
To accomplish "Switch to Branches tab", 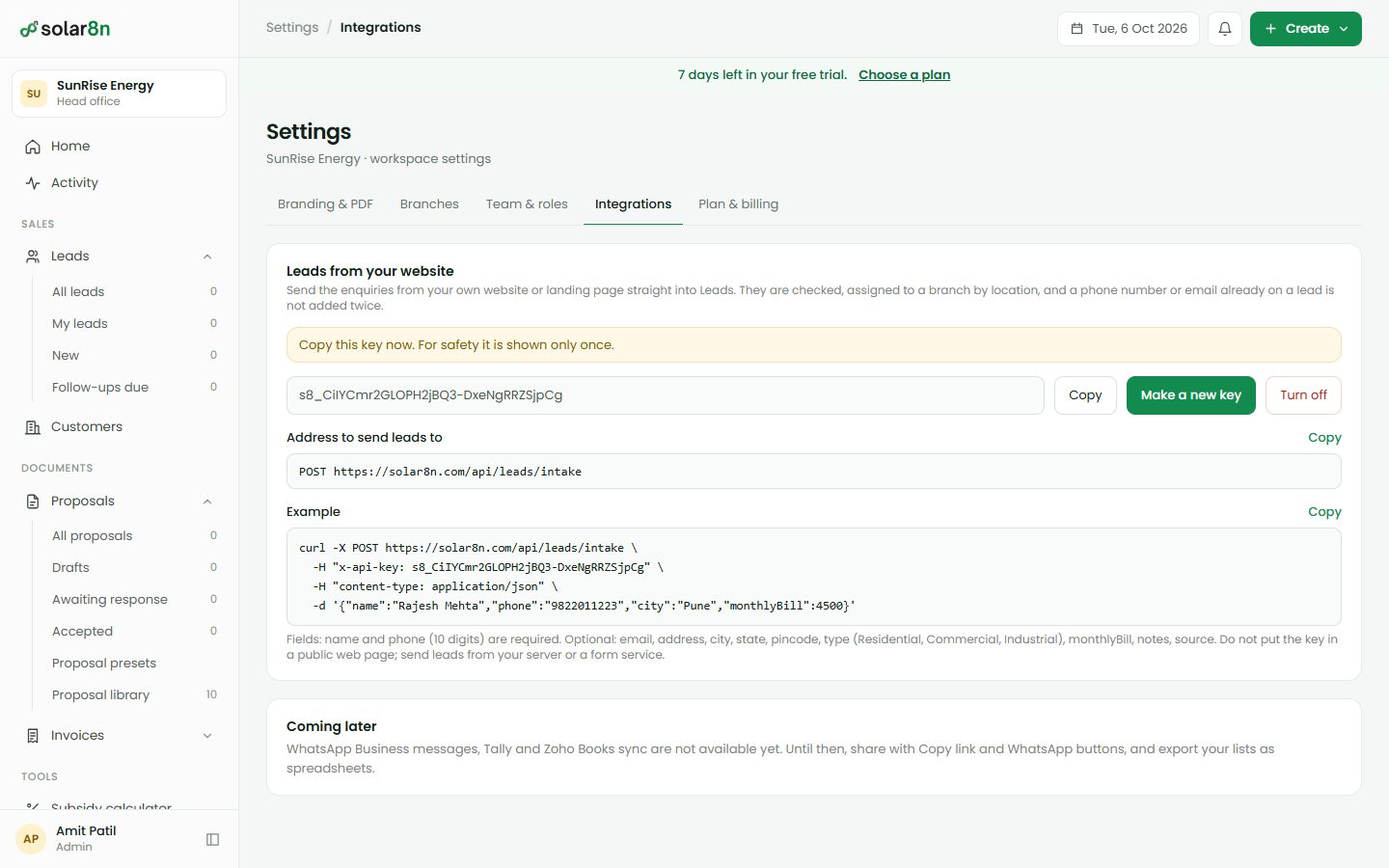I will point(429,204).
